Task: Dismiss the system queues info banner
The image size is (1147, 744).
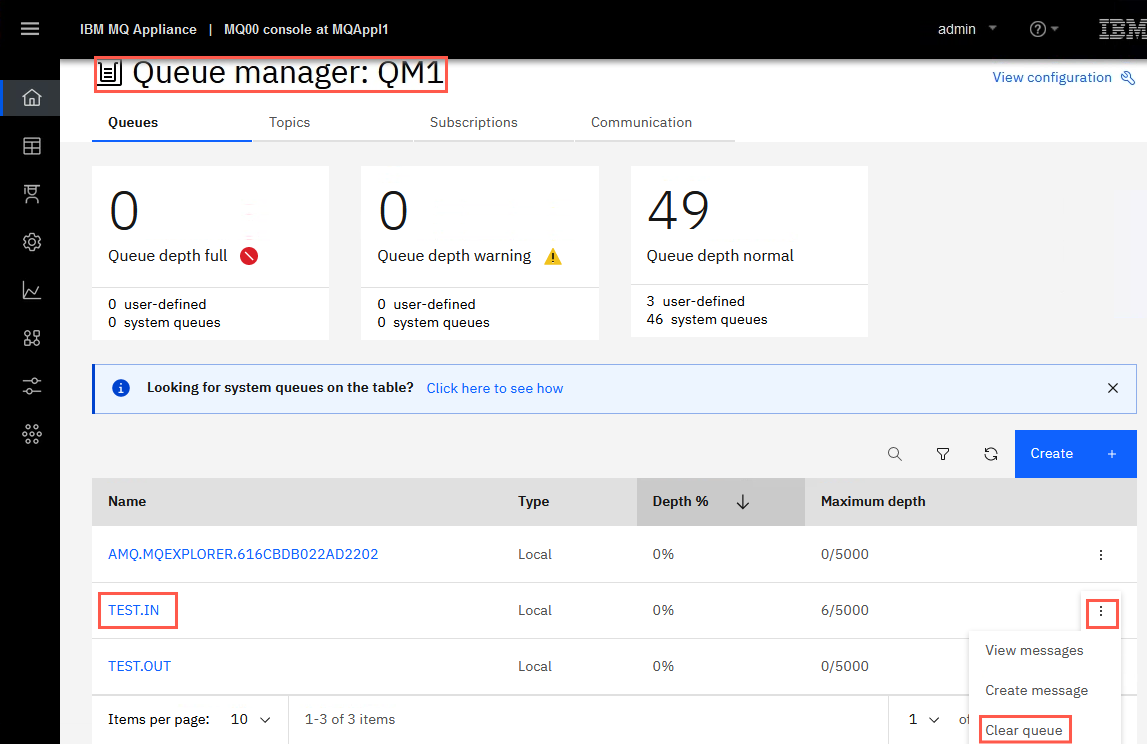Action: point(1113,388)
